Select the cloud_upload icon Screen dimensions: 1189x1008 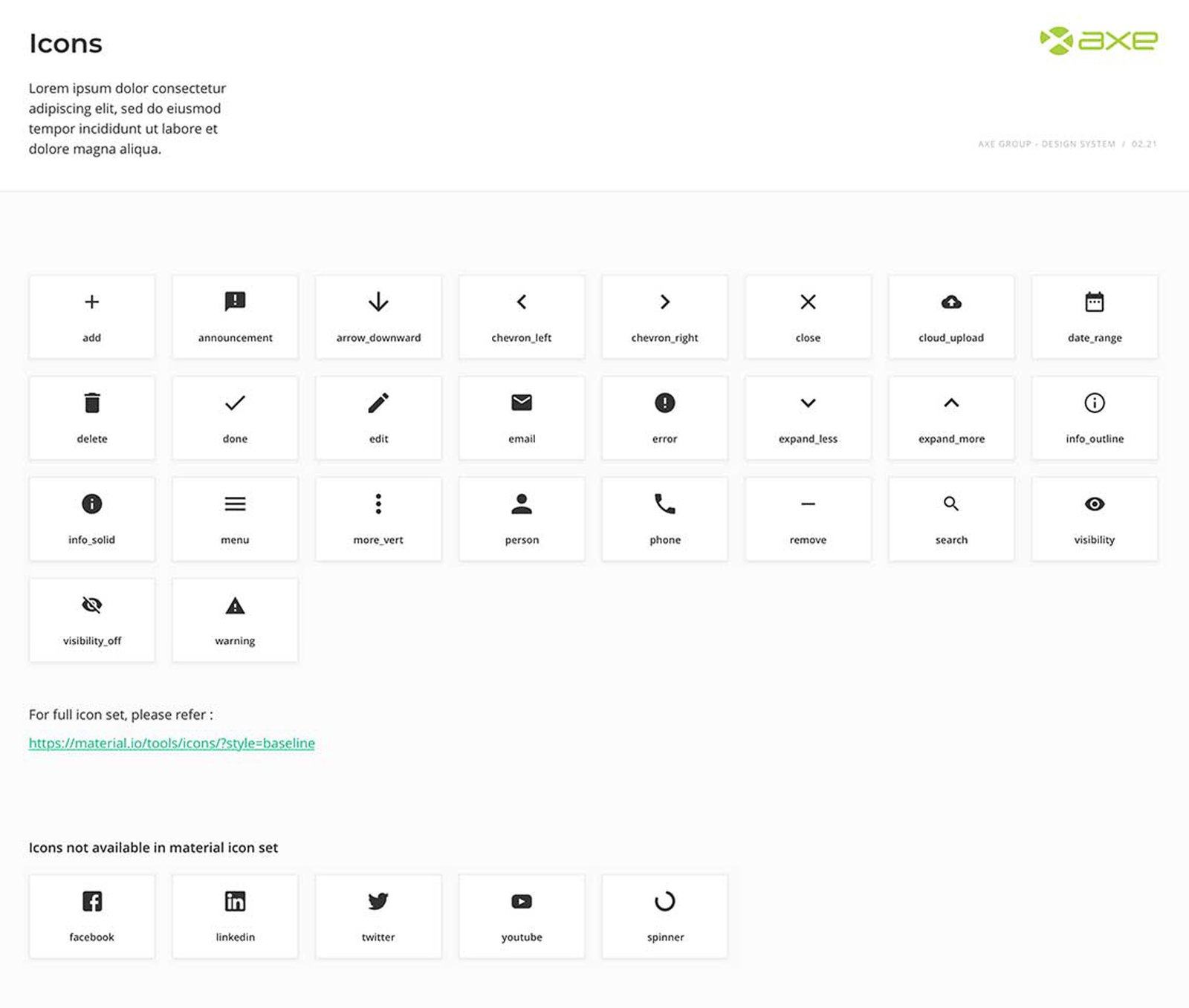coord(951,302)
